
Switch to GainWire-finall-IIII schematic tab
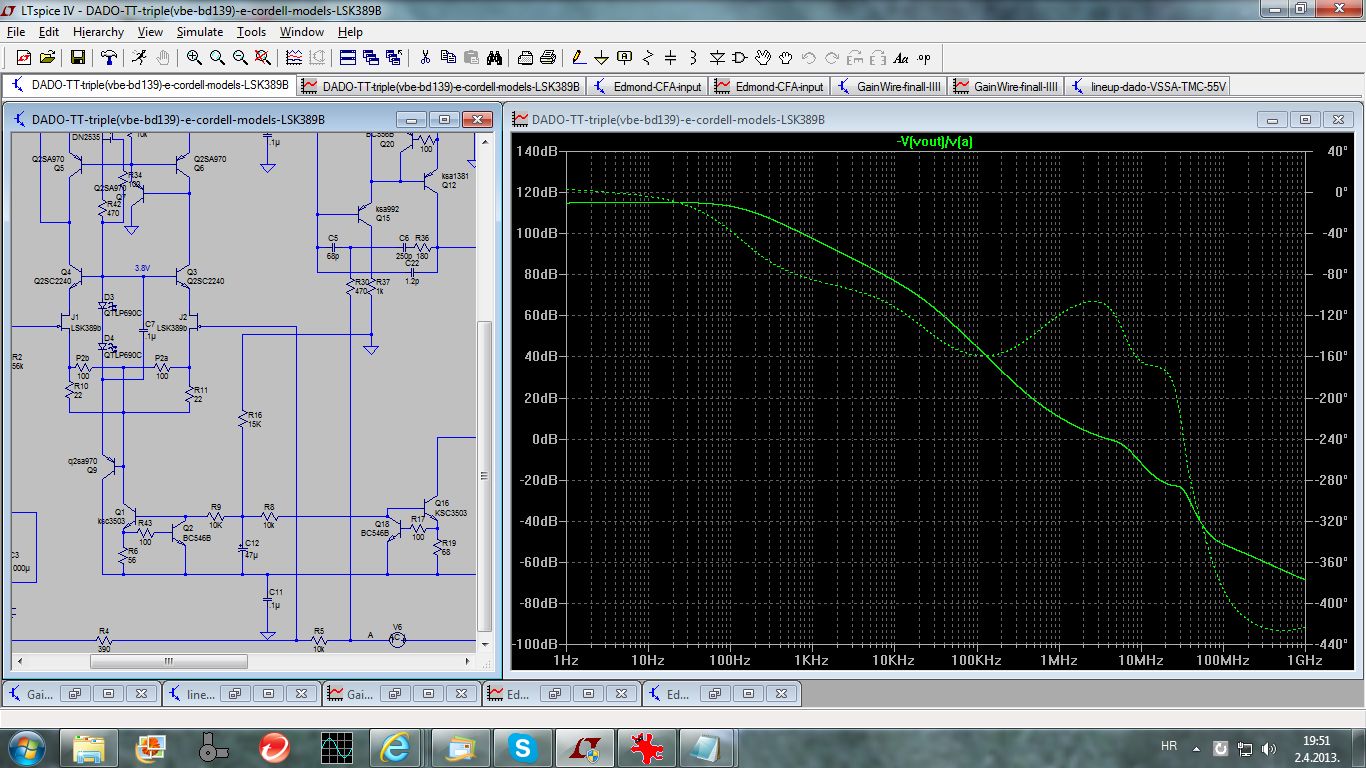click(890, 86)
